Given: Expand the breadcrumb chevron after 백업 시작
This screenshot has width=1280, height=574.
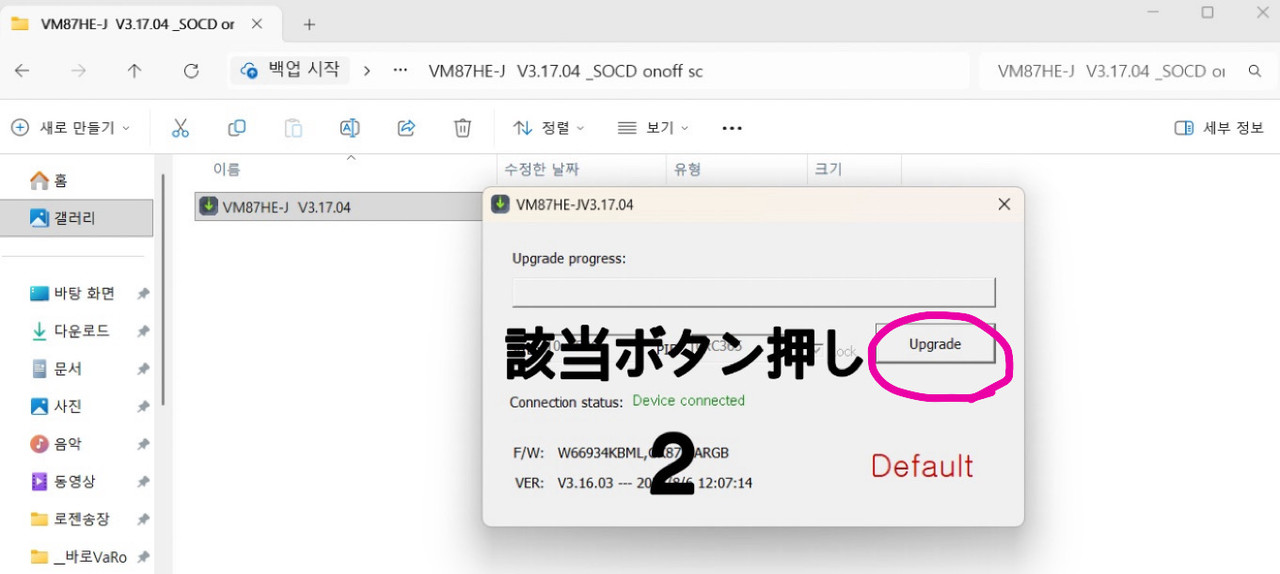Looking at the screenshot, I should pos(367,71).
